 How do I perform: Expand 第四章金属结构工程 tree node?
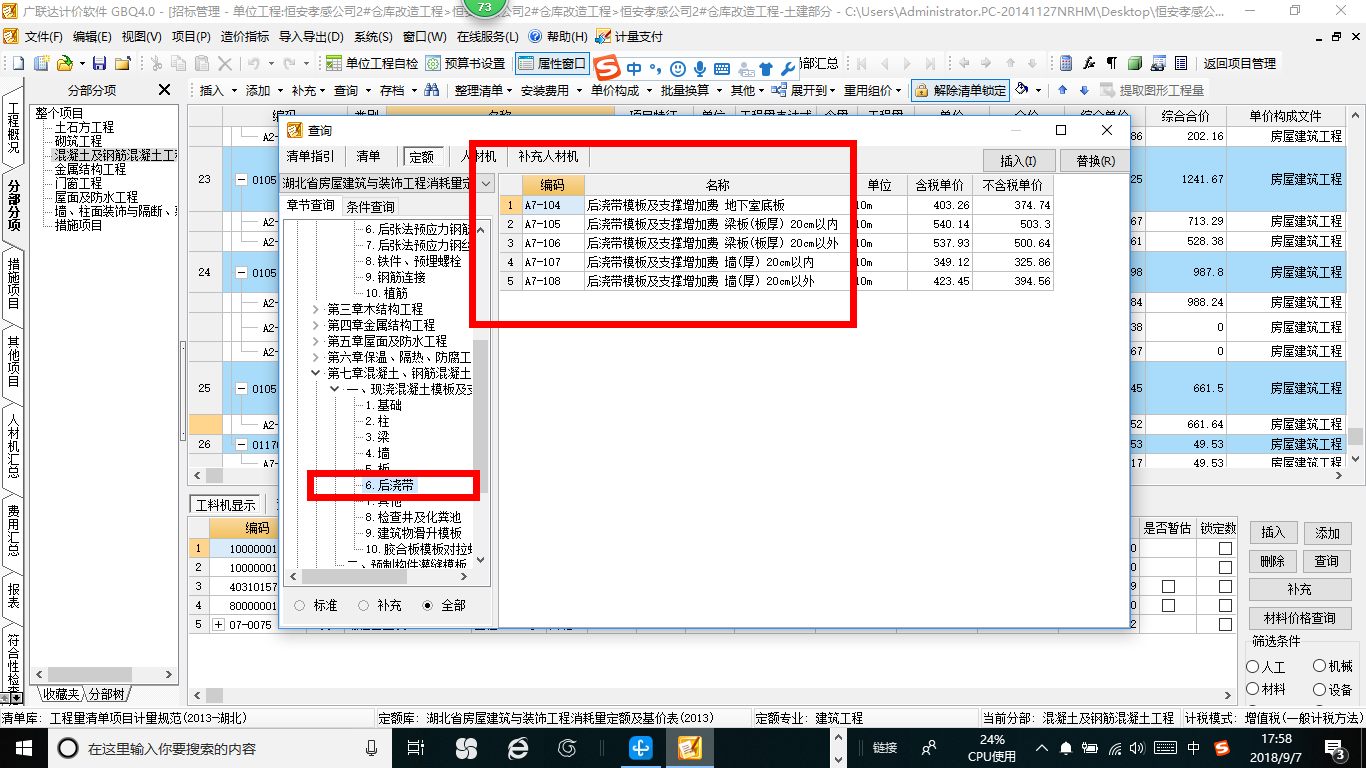pyautogui.click(x=317, y=325)
